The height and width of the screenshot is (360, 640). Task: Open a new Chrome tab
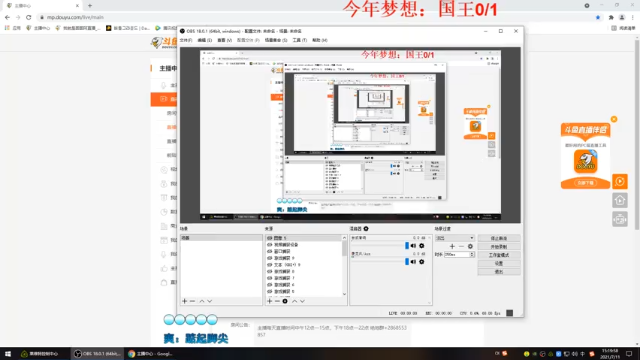coord(90,6)
